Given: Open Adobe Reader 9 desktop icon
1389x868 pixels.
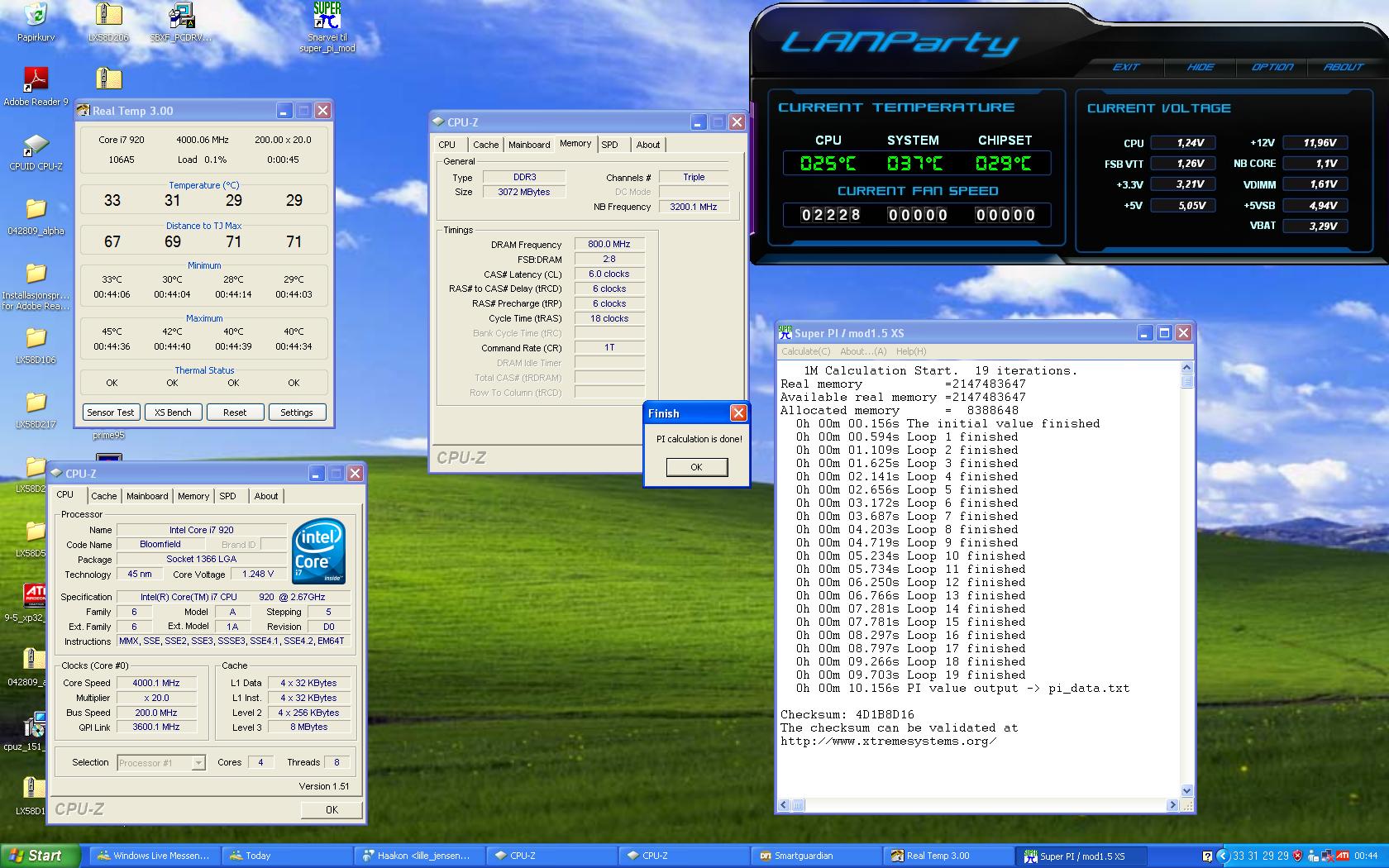Looking at the screenshot, I should [x=36, y=79].
